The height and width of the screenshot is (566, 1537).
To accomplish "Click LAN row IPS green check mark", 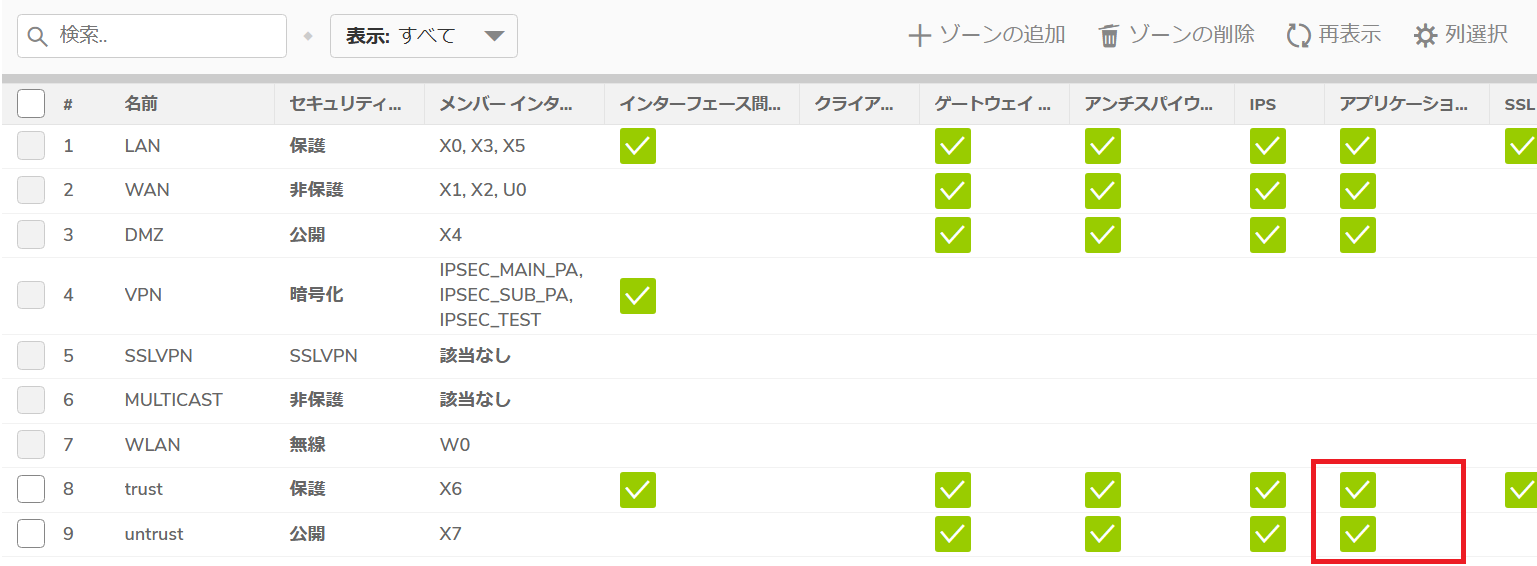I will [x=1268, y=146].
